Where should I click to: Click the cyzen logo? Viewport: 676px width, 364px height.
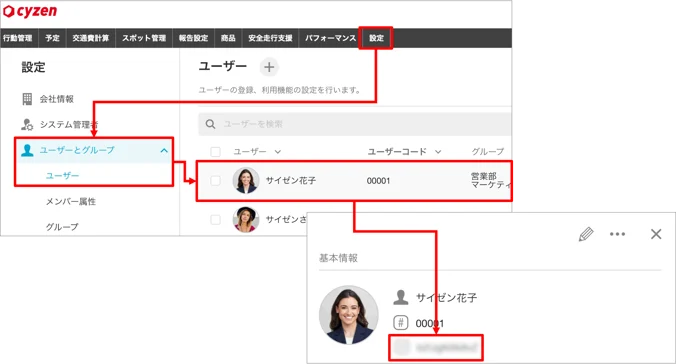tap(30, 11)
